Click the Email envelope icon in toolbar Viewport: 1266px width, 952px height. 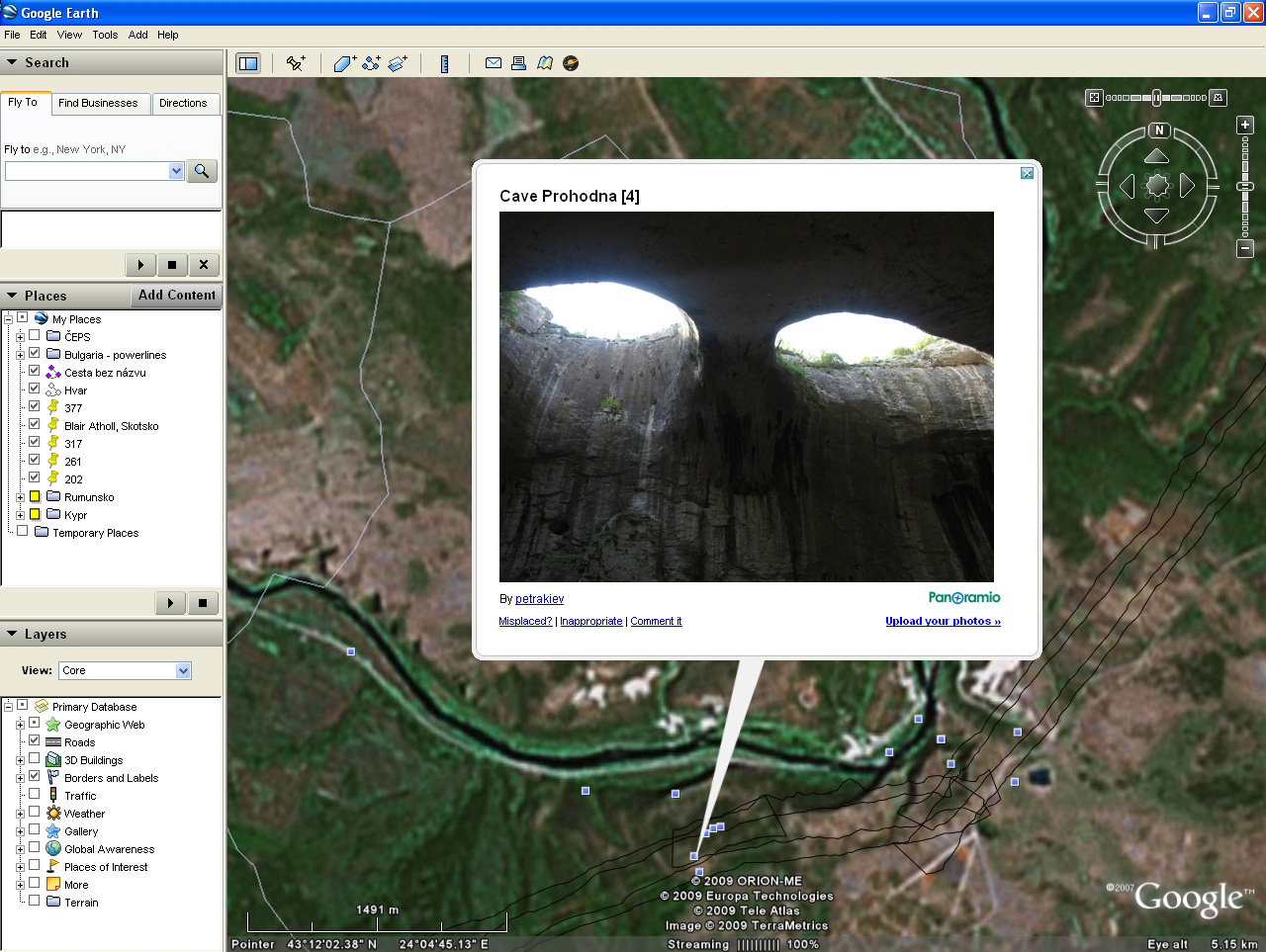pos(493,63)
